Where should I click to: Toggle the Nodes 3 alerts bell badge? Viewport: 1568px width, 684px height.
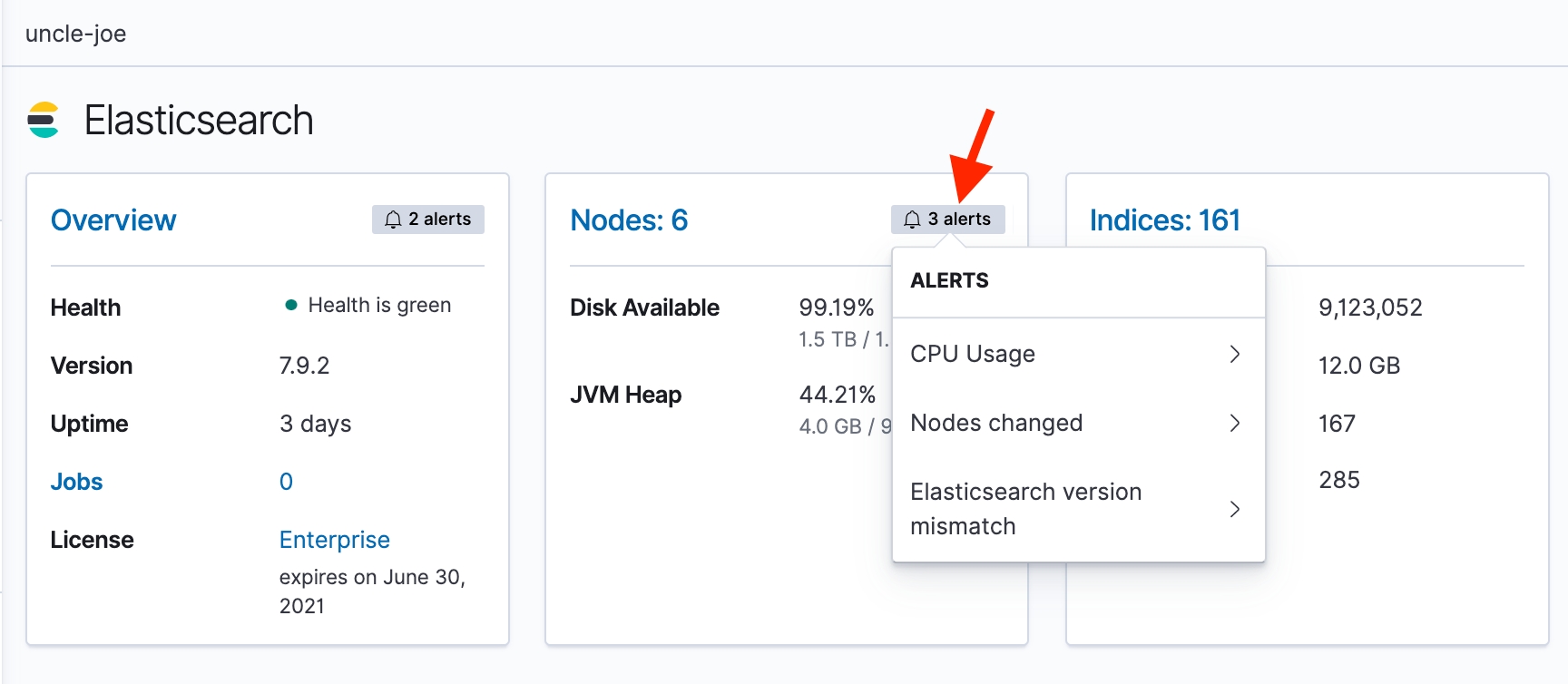[947, 220]
